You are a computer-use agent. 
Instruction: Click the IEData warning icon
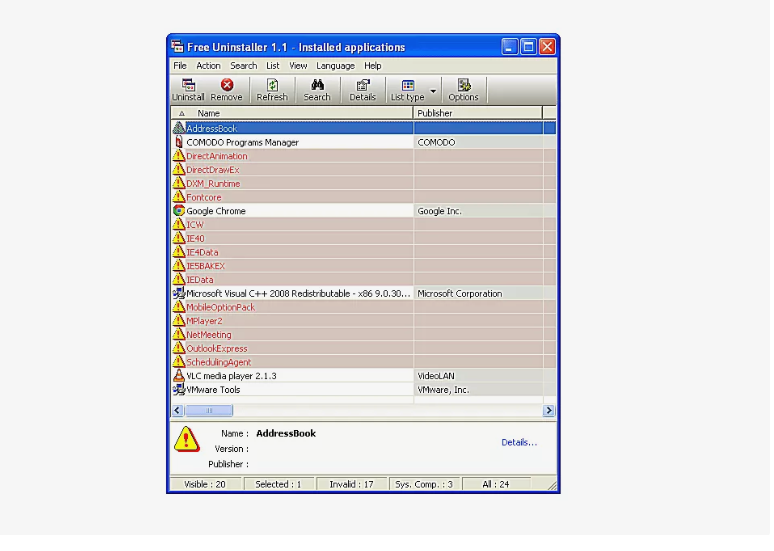pyautogui.click(x=179, y=279)
